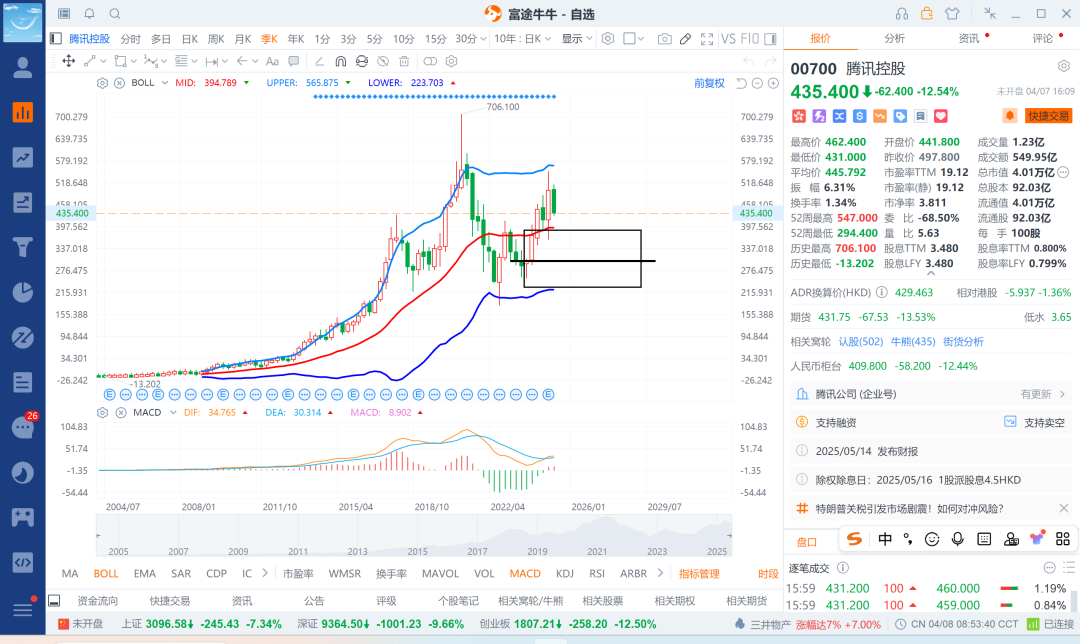Zoom in chart with plus circle
The height and width of the screenshot is (644, 1080).
[773, 83]
